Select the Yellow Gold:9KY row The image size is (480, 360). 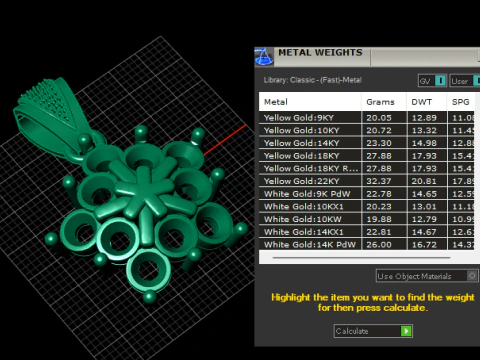pyautogui.click(x=367, y=118)
